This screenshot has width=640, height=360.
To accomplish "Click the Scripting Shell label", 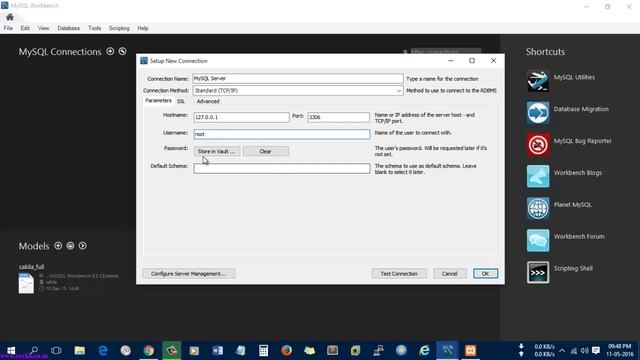I will click(x=573, y=268).
